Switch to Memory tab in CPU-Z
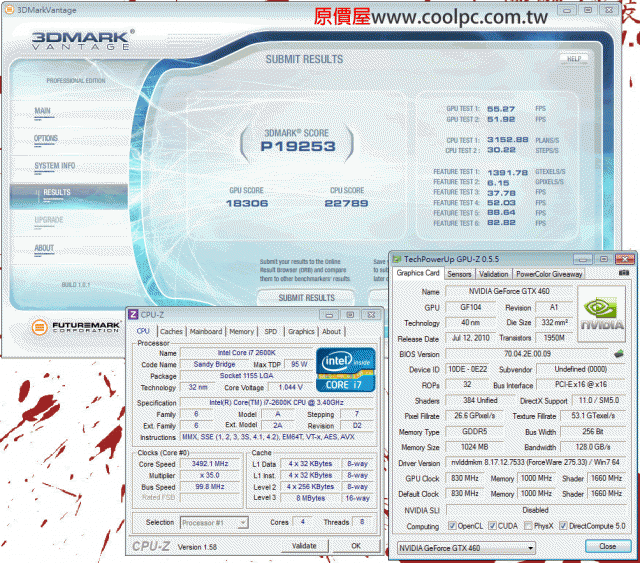 [x=241, y=332]
